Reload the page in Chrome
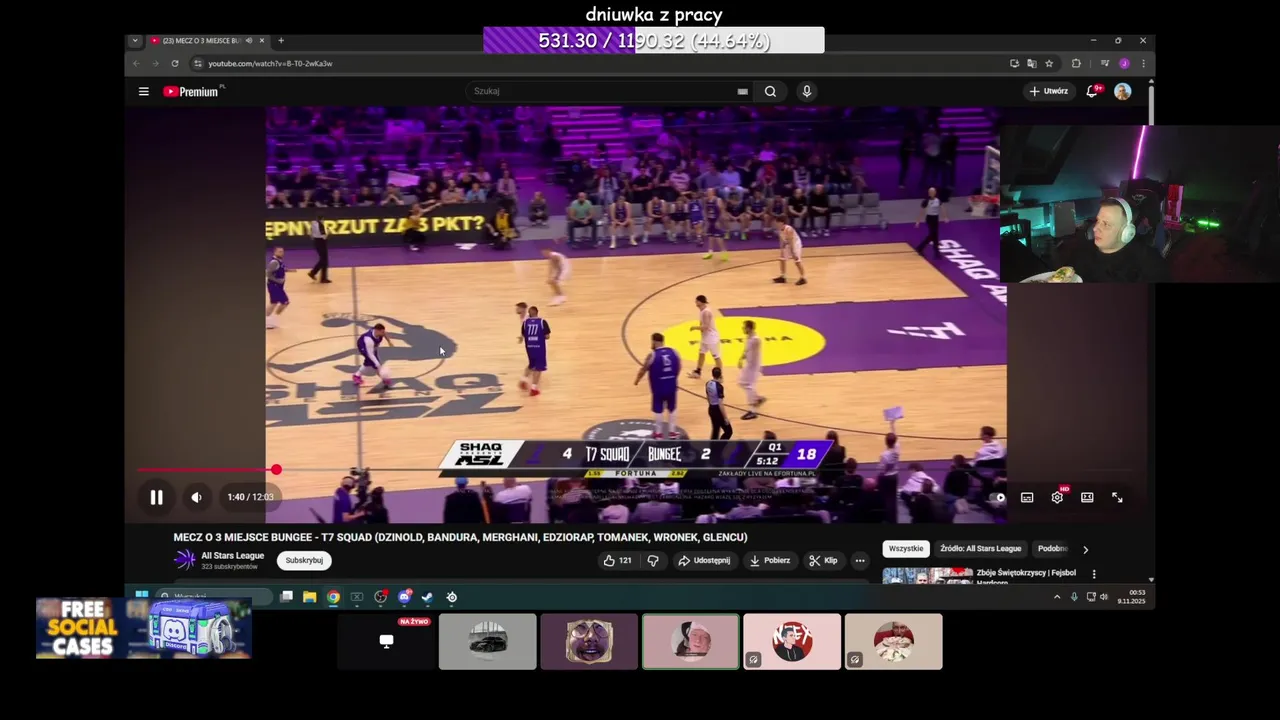Image resolution: width=1280 pixels, height=720 pixels. [x=174, y=63]
